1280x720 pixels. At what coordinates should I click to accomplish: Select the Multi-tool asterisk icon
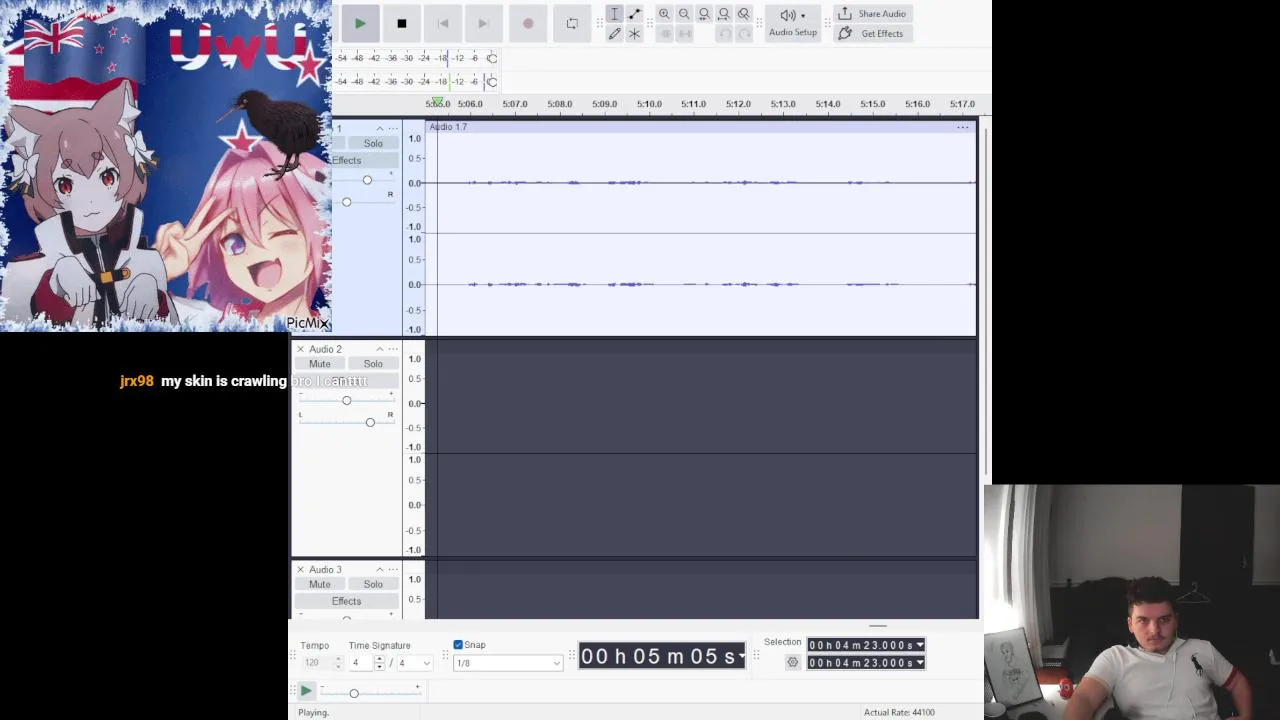click(x=634, y=33)
